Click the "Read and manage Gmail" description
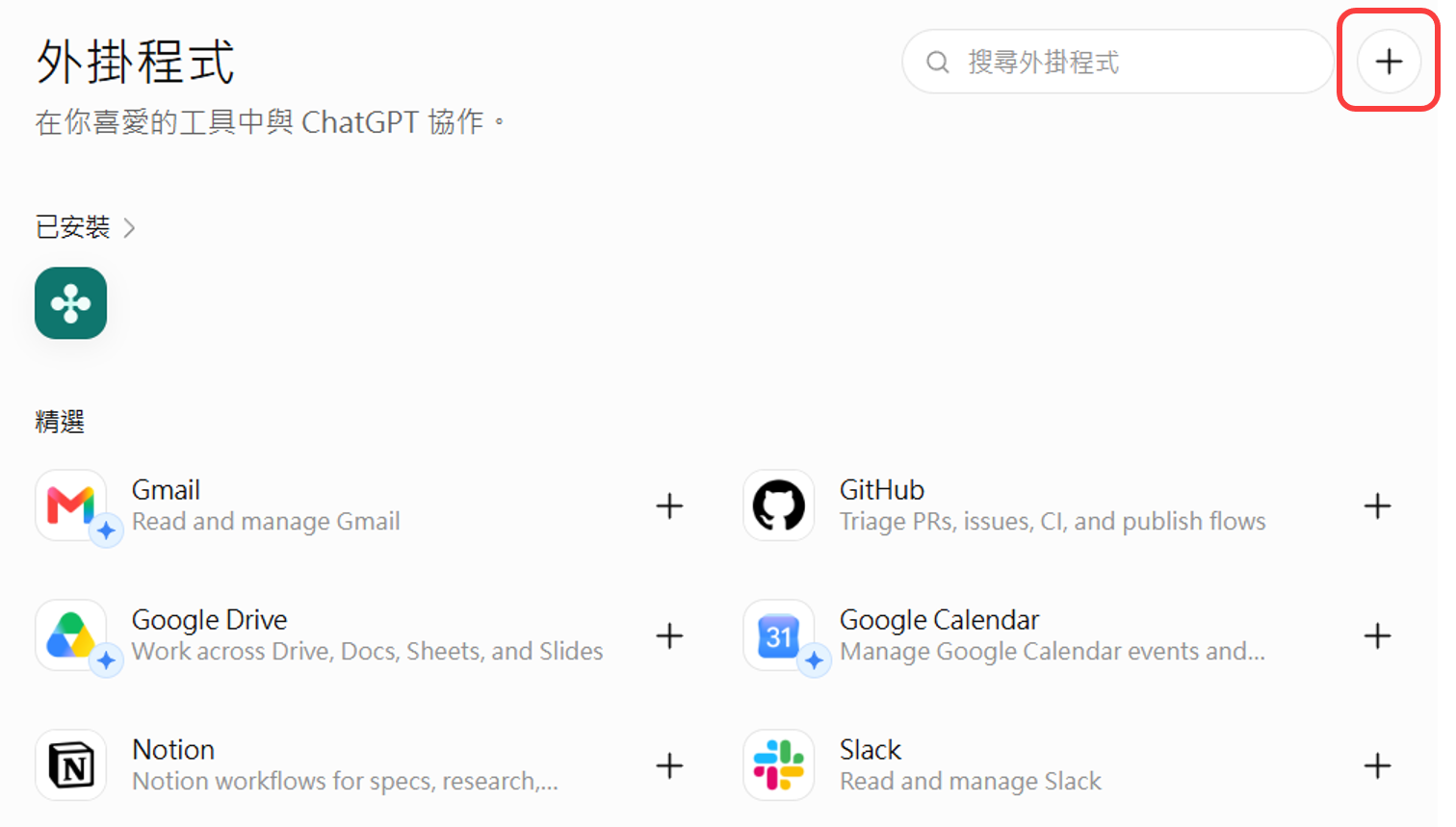Screen dimensions: 1456x827 tap(266, 522)
